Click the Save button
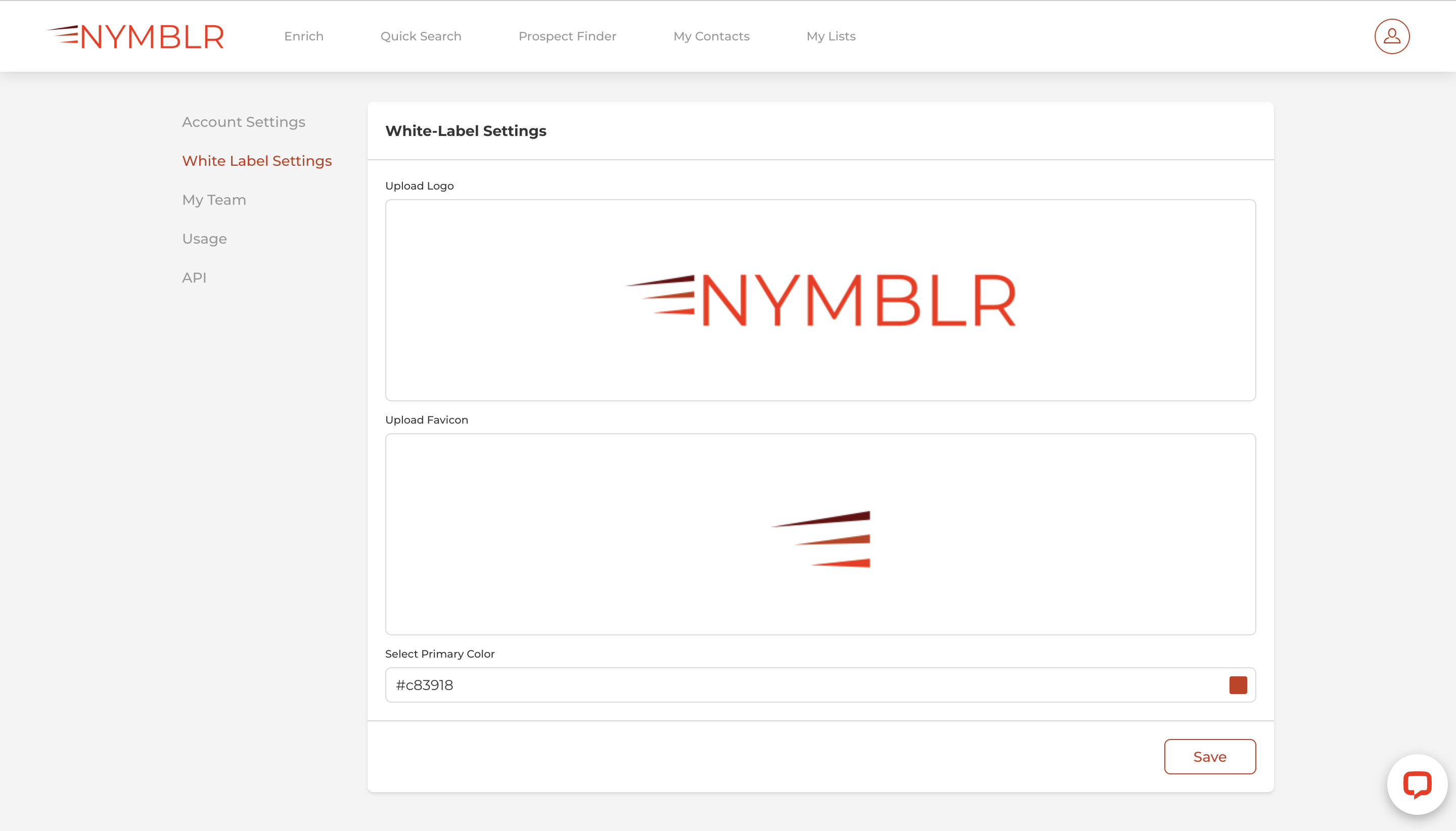The image size is (1456, 831). click(x=1210, y=756)
